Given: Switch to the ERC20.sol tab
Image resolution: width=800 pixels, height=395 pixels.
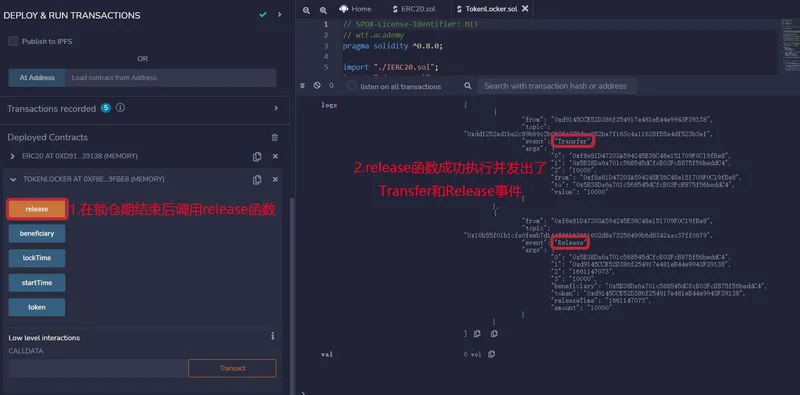Looking at the screenshot, I should pyautogui.click(x=414, y=9).
